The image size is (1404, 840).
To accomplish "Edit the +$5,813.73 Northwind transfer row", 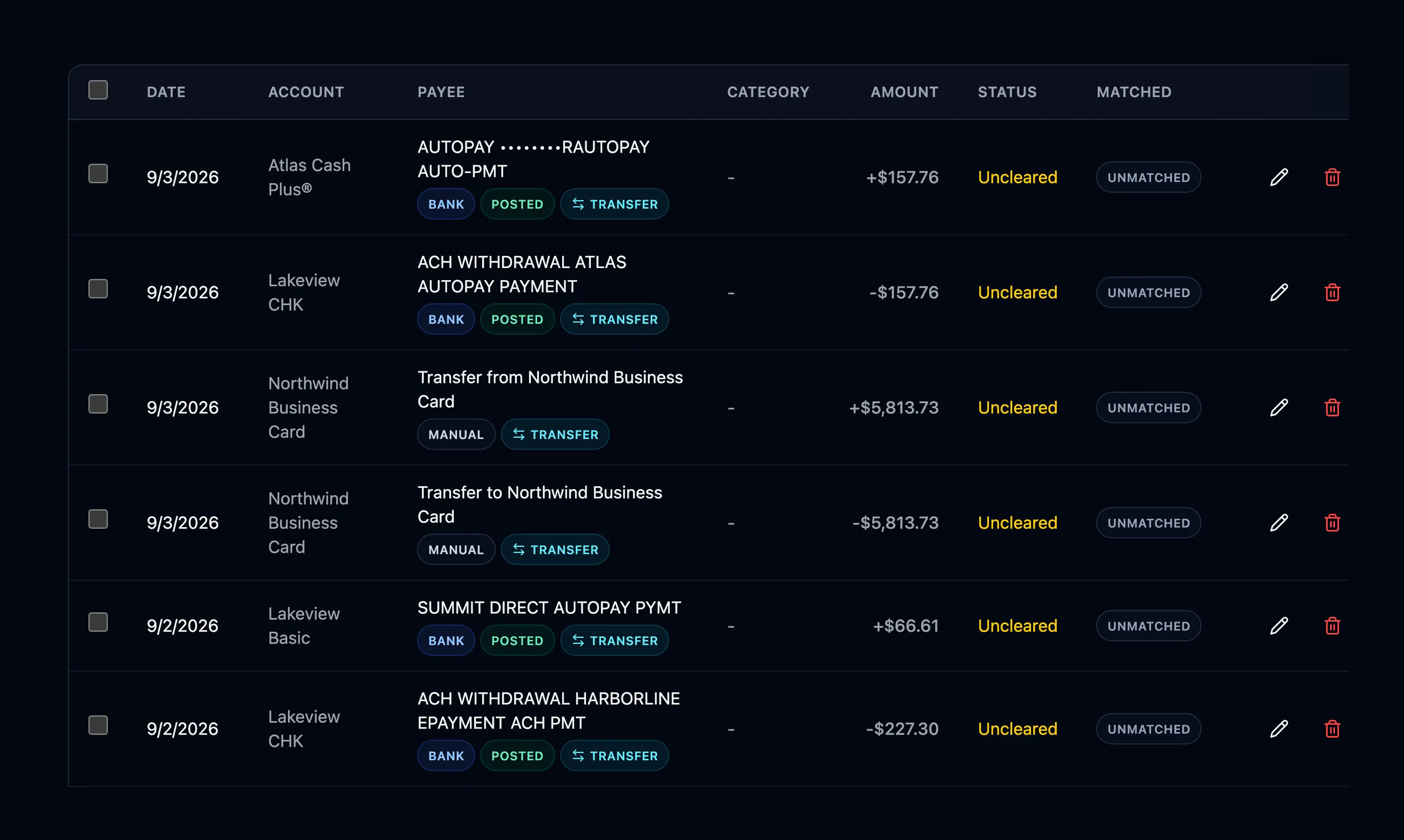I will 1279,407.
